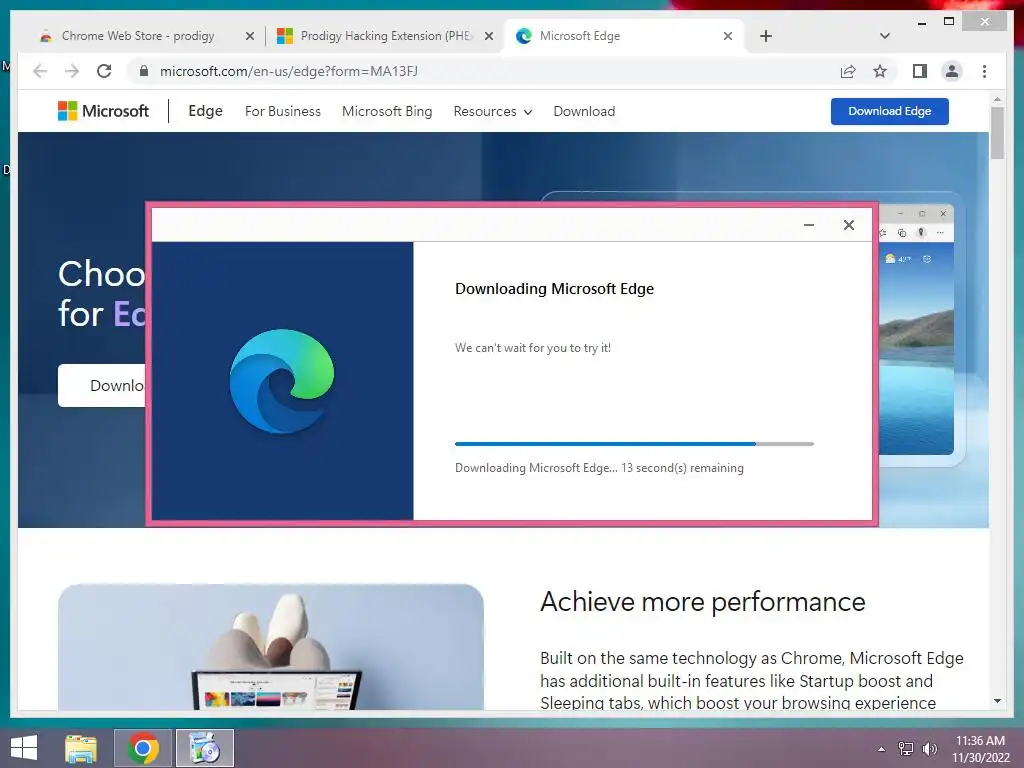Click the Chrome taskbar icon
1024x768 pixels.
tap(143, 748)
